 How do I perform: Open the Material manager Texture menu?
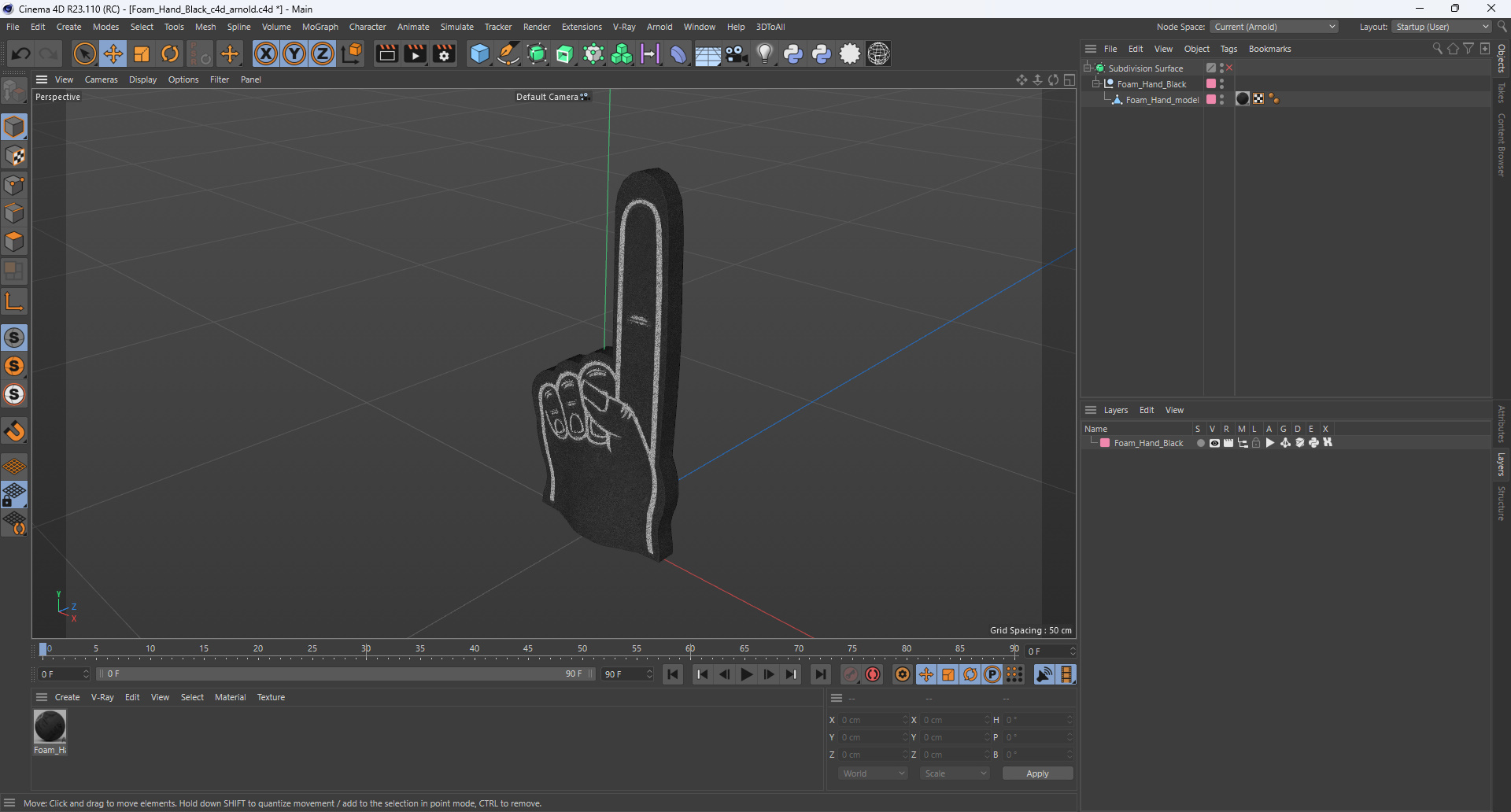pyautogui.click(x=271, y=697)
